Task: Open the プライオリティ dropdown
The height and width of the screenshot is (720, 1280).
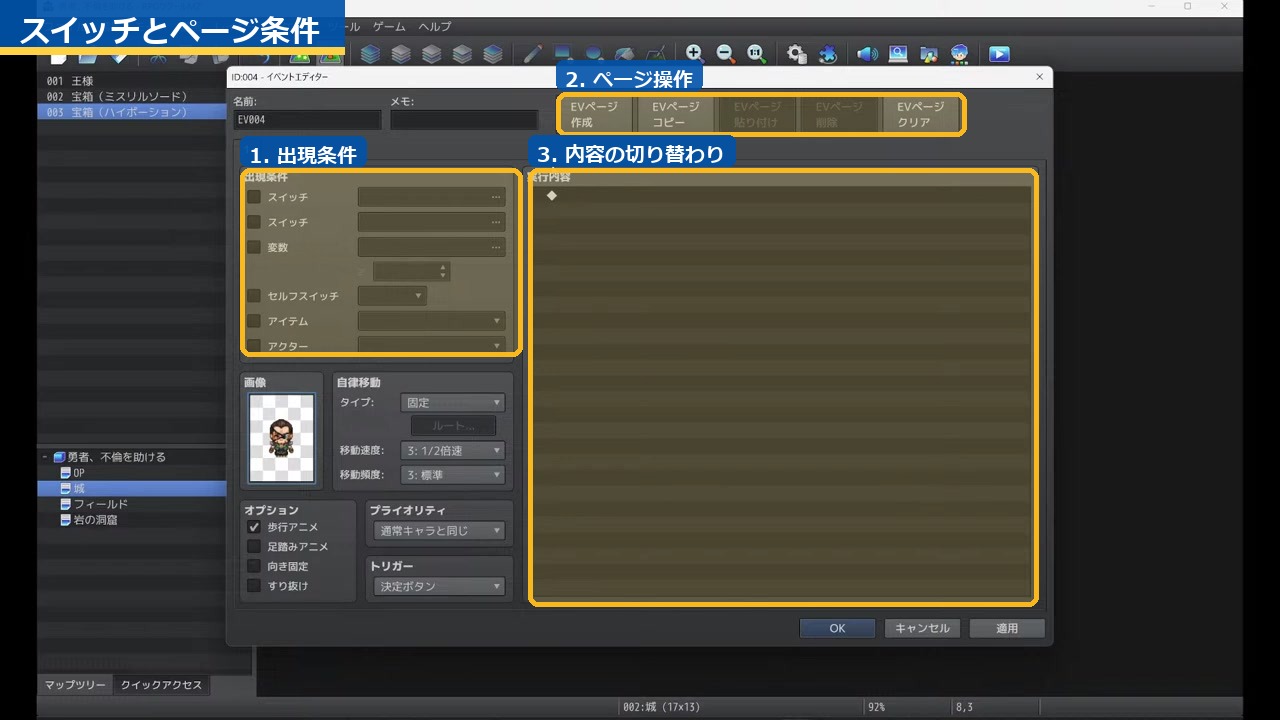Action: pyautogui.click(x=439, y=531)
